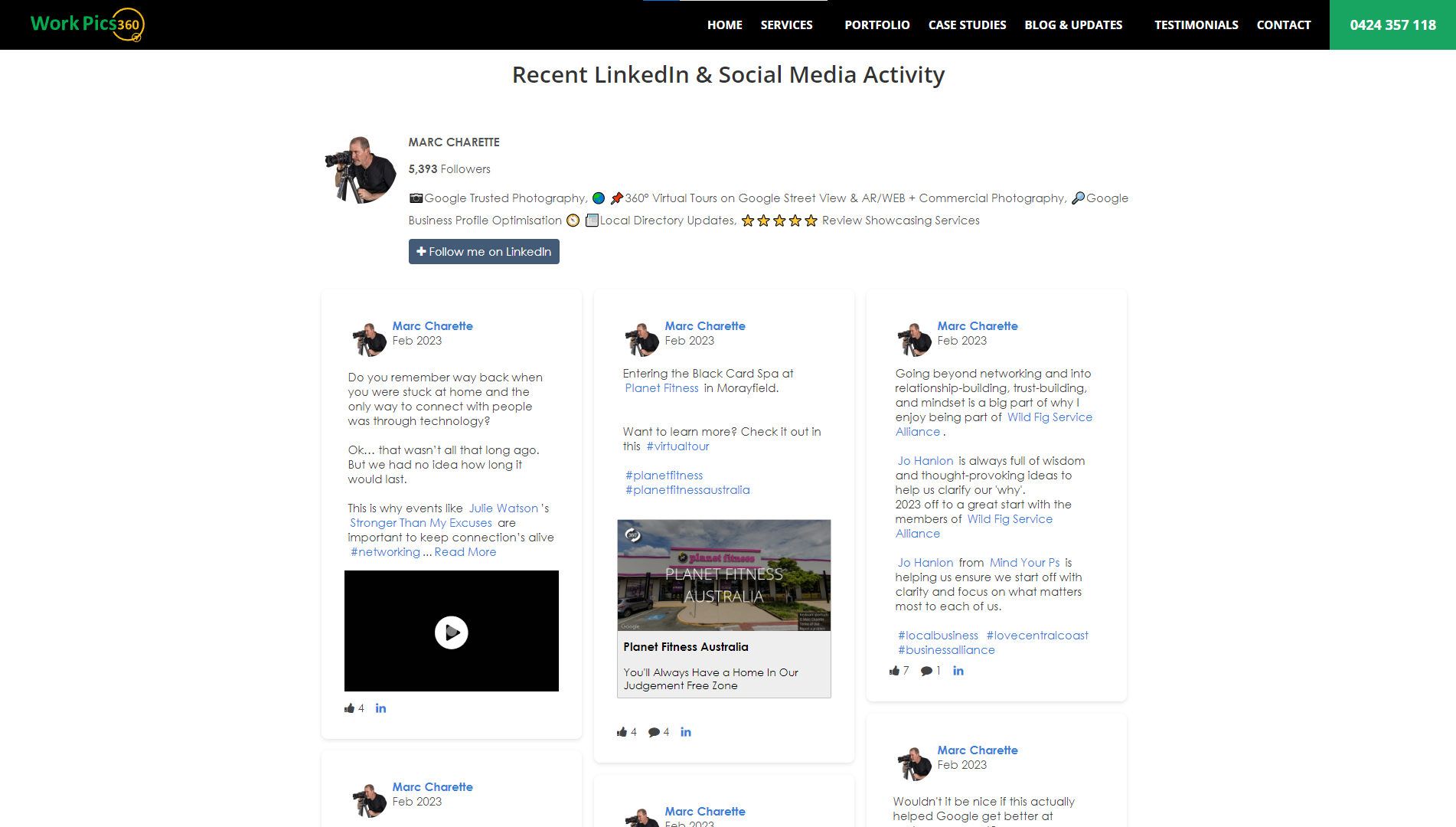The height and width of the screenshot is (827, 1456).
Task: LinkedIn icon under Planet Fitness post
Action: [x=686, y=732]
